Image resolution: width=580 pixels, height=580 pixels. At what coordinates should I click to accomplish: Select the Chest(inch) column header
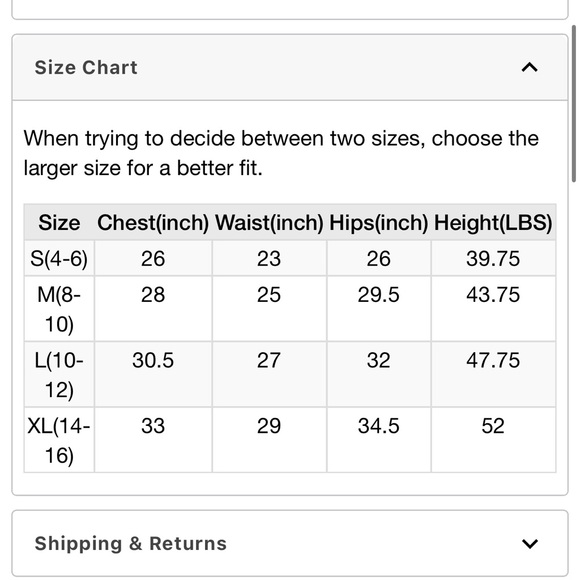click(153, 223)
